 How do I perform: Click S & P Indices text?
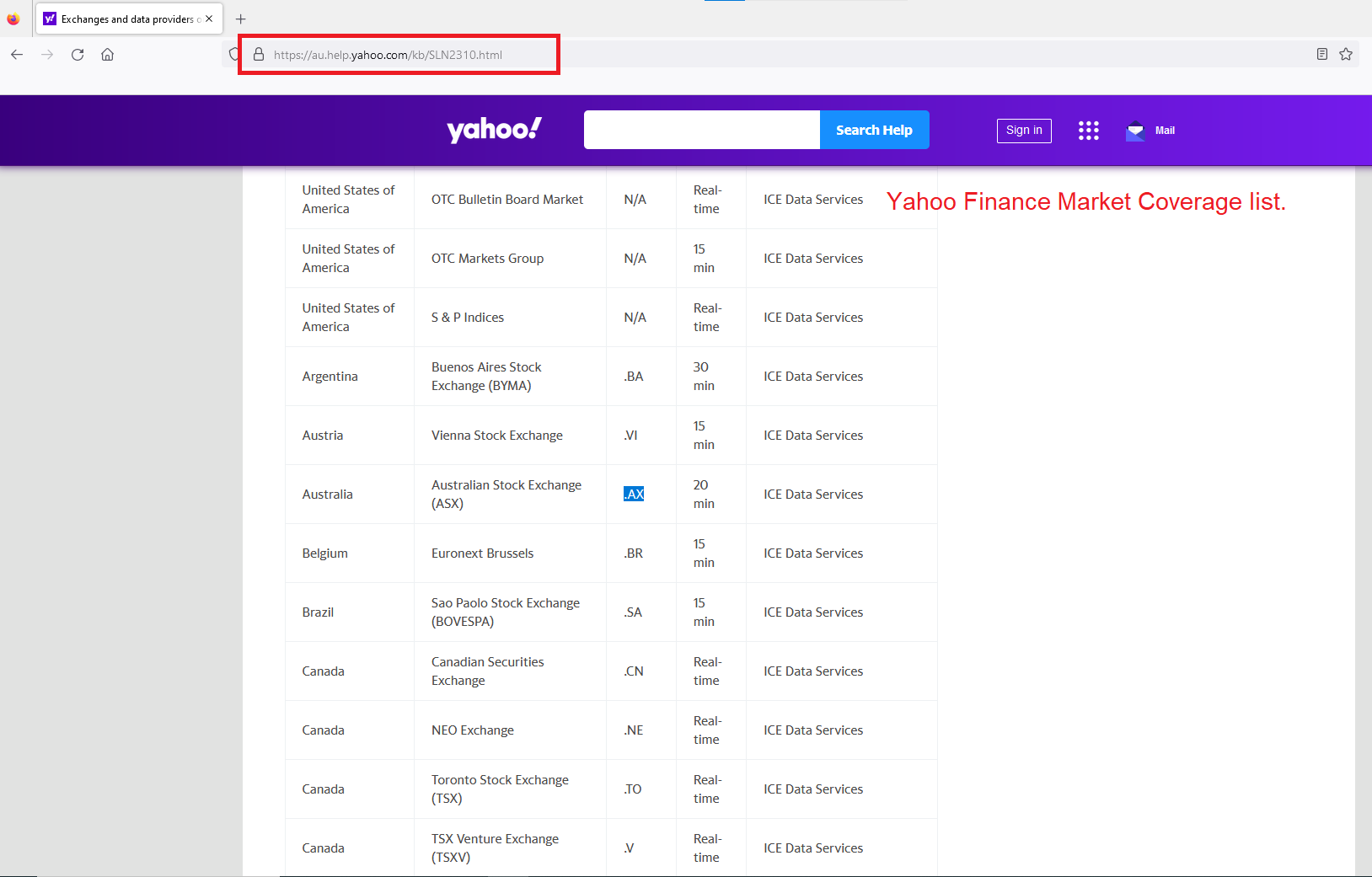pyautogui.click(x=468, y=318)
